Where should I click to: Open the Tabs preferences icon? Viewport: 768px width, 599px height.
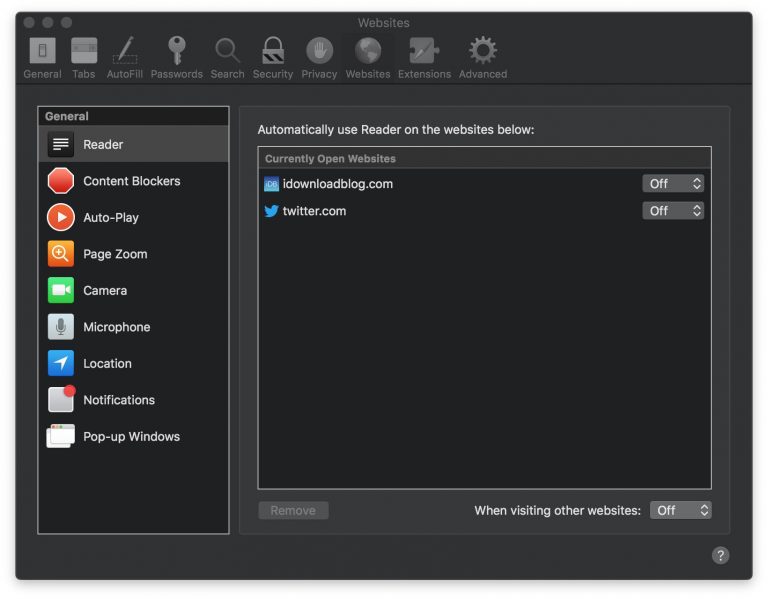pyautogui.click(x=84, y=50)
